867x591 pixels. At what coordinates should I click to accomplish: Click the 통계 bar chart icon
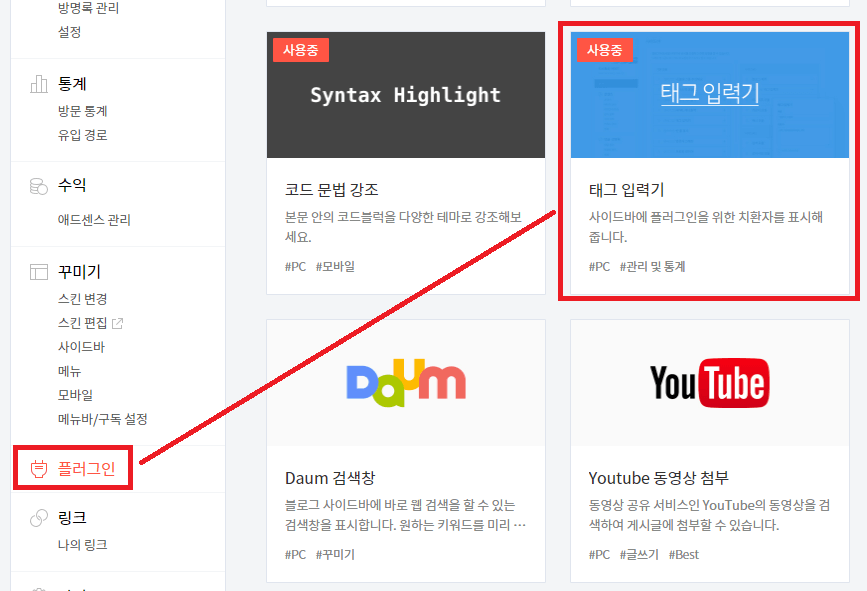pos(39,84)
